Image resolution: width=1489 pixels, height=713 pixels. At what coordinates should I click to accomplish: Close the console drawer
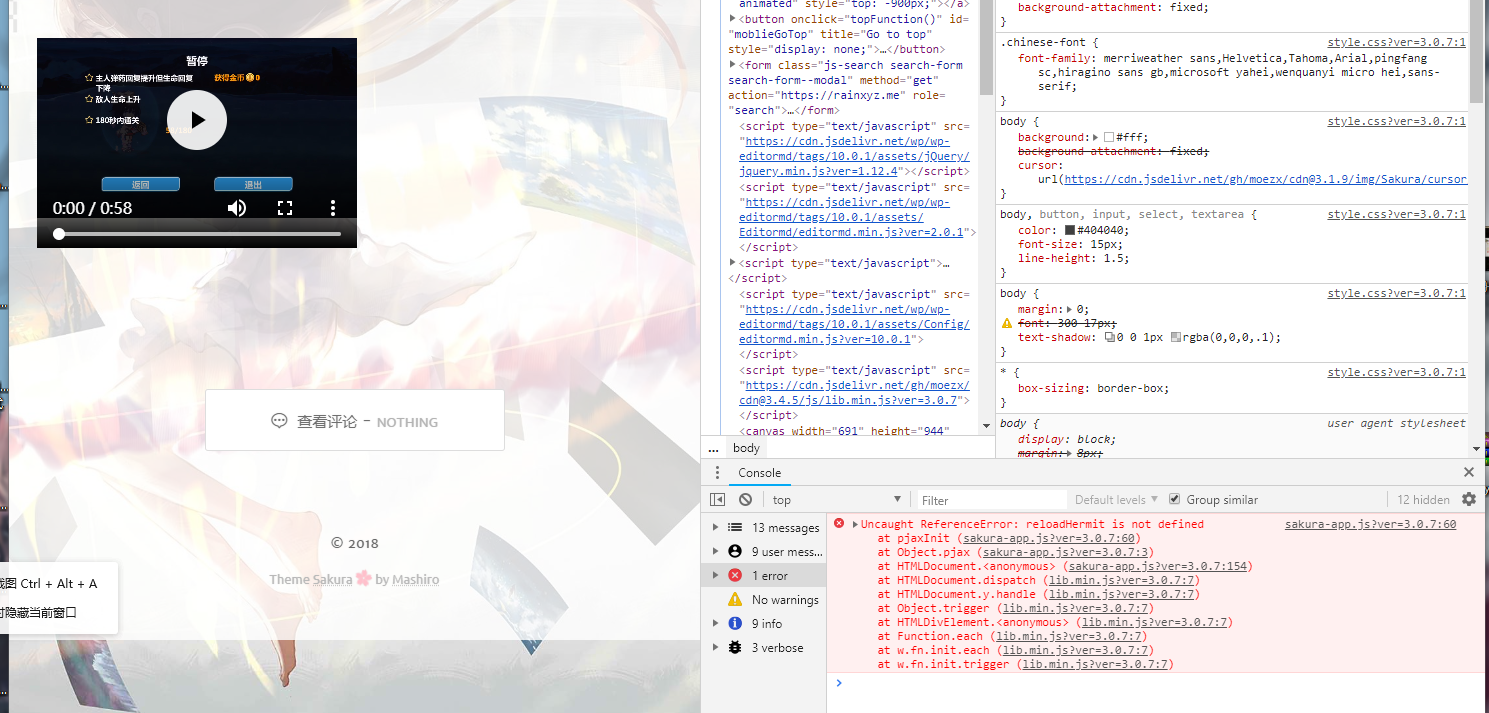[x=1468, y=472]
